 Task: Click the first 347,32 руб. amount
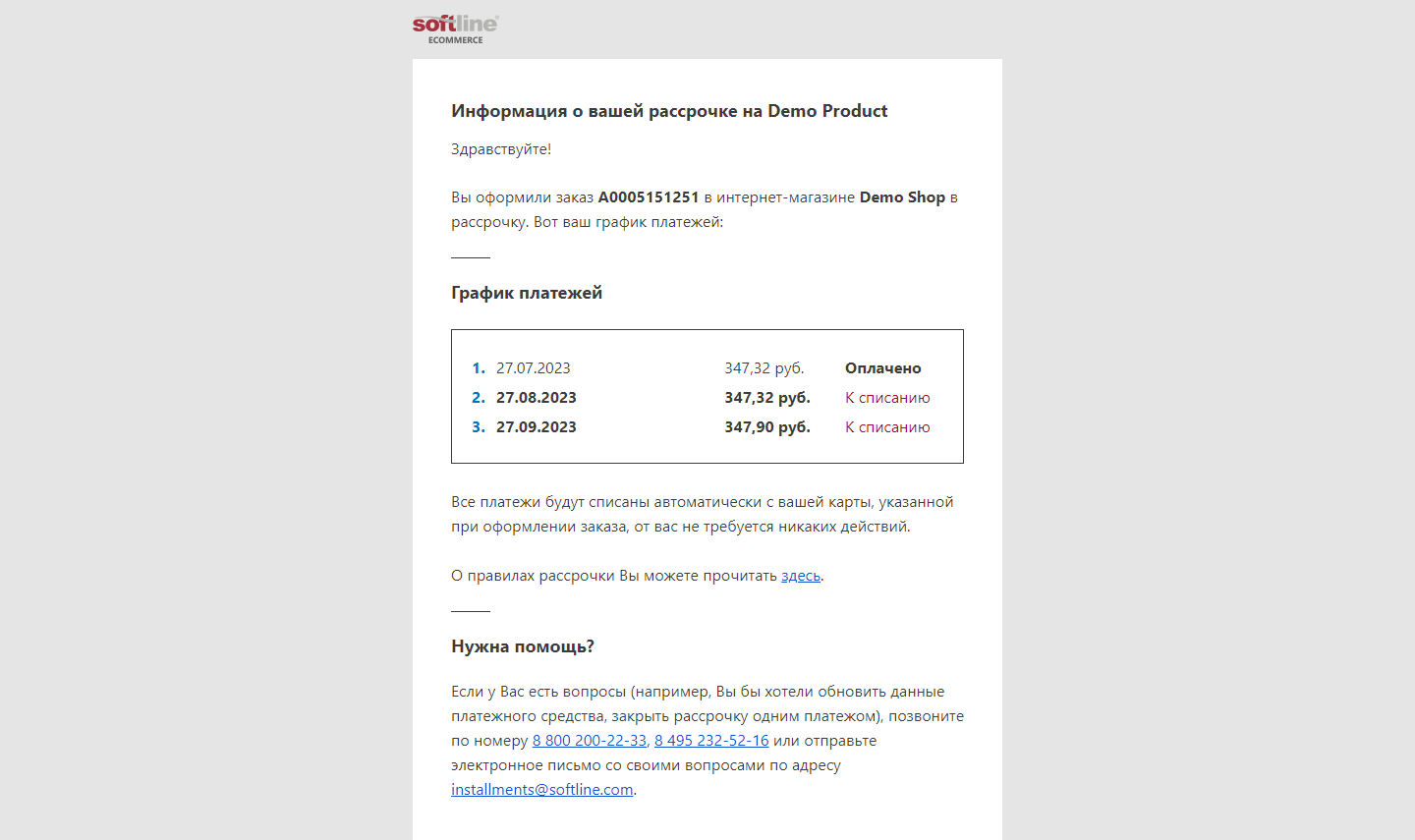coord(764,368)
